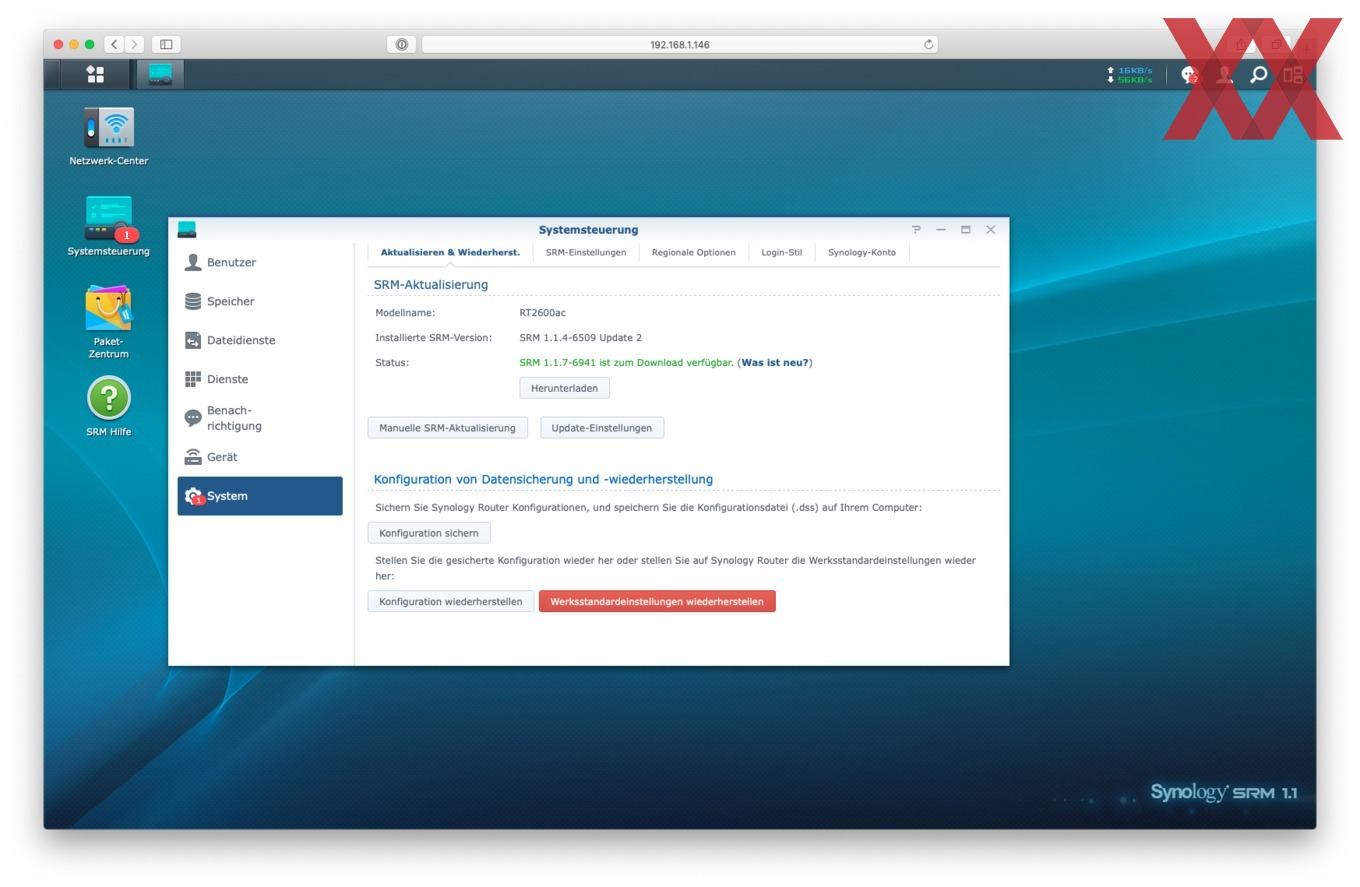Open the notifications speech bubble icon
The image size is (1360, 887).
click(x=1188, y=74)
